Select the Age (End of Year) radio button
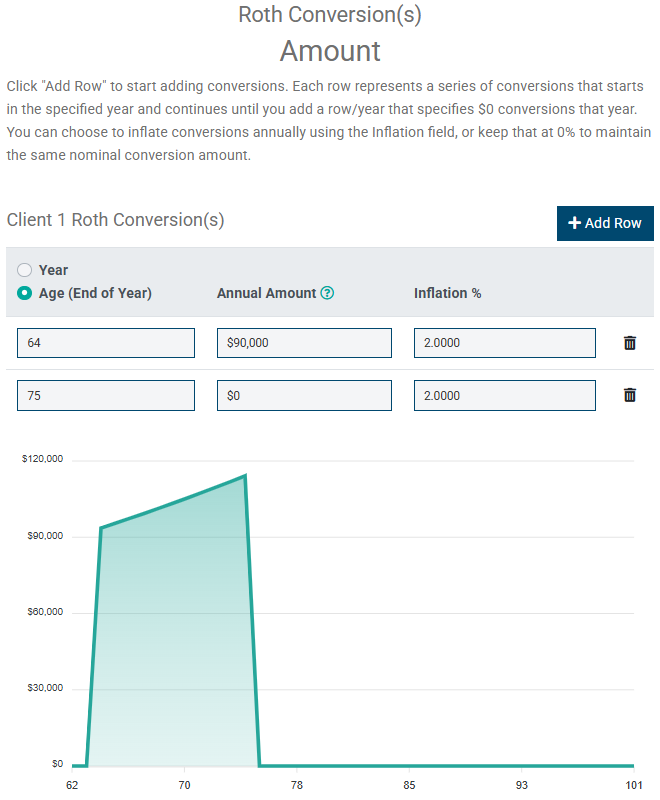The image size is (660, 800). point(24,293)
